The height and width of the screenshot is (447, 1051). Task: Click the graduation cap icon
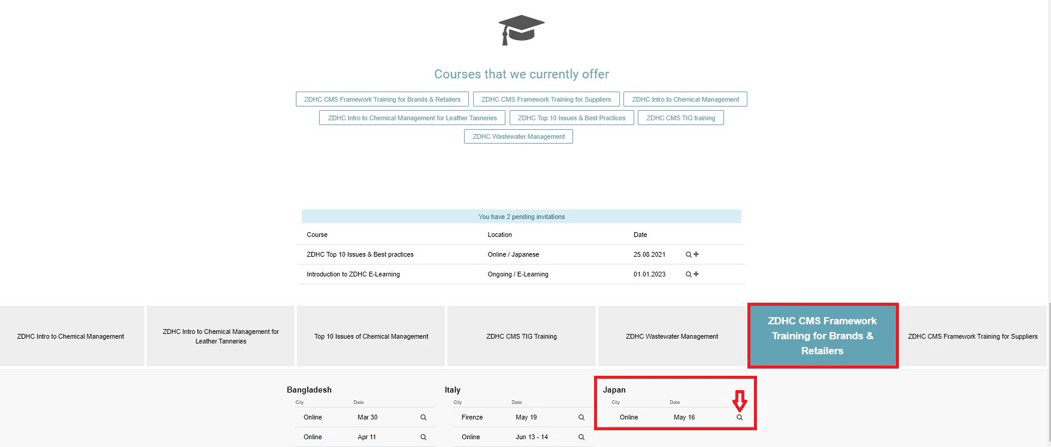[521, 29]
